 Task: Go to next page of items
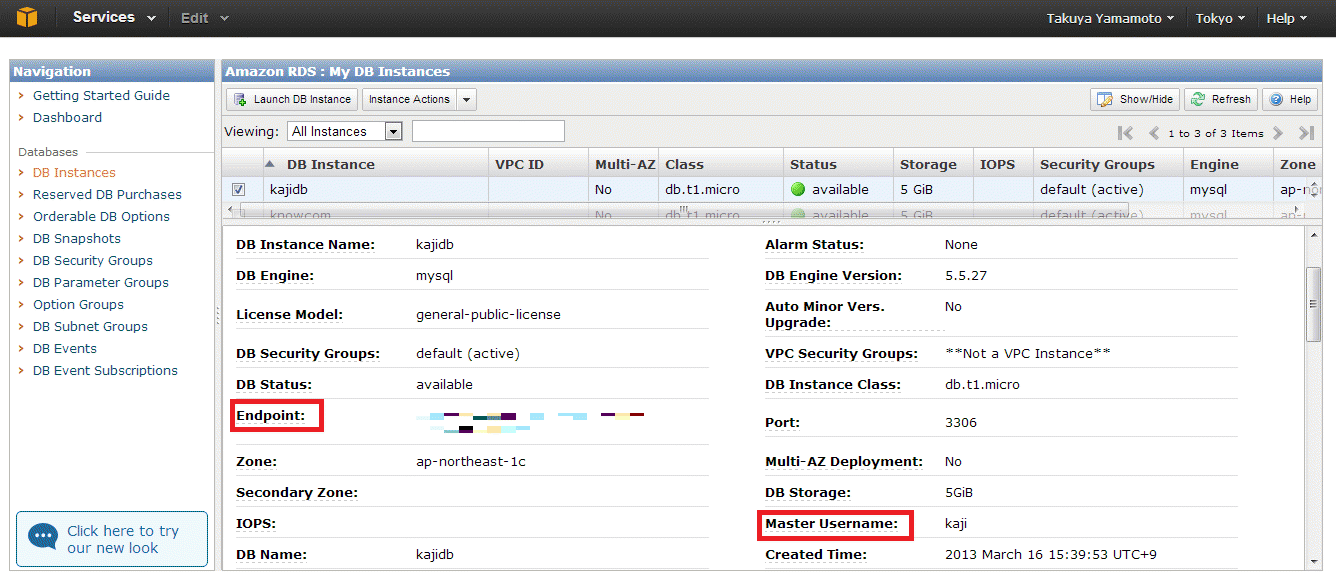[x=1278, y=133]
